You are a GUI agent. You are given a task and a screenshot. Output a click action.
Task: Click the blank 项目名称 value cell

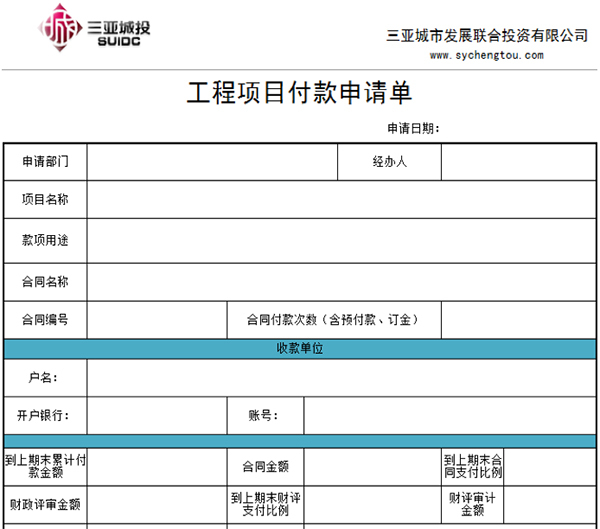pyautogui.click(x=341, y=199)
